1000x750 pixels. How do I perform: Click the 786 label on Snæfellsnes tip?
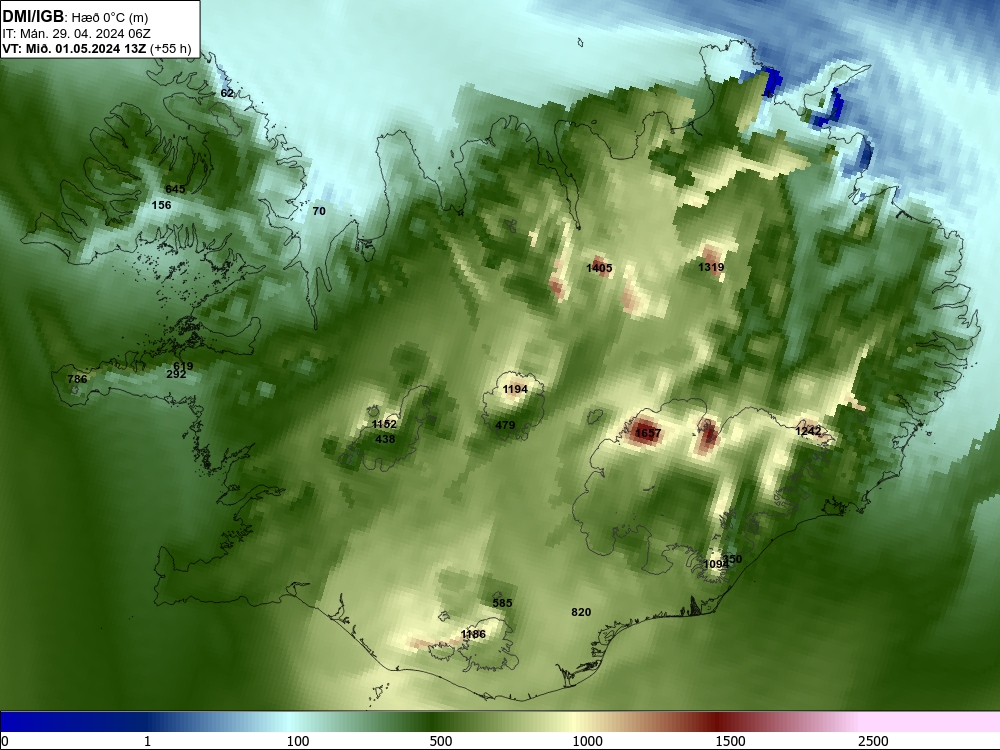[x=77, y=379]
